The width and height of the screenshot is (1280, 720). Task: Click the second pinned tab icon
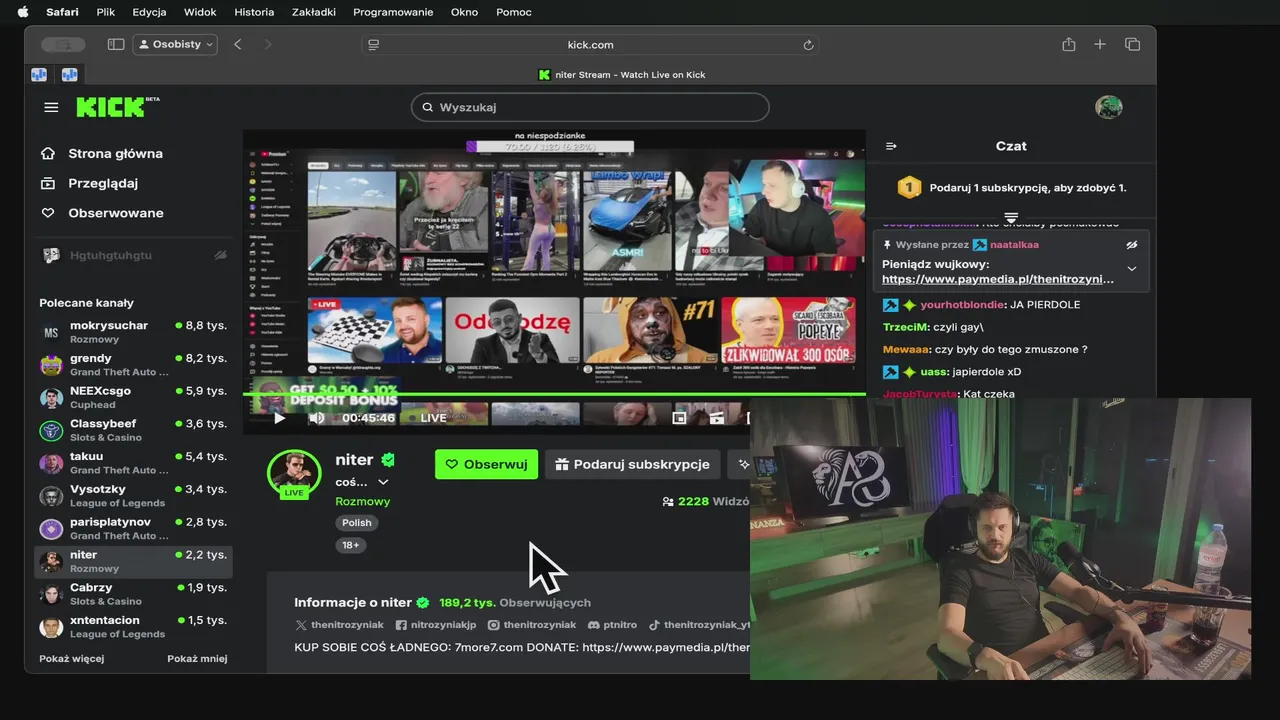point(69,75)
